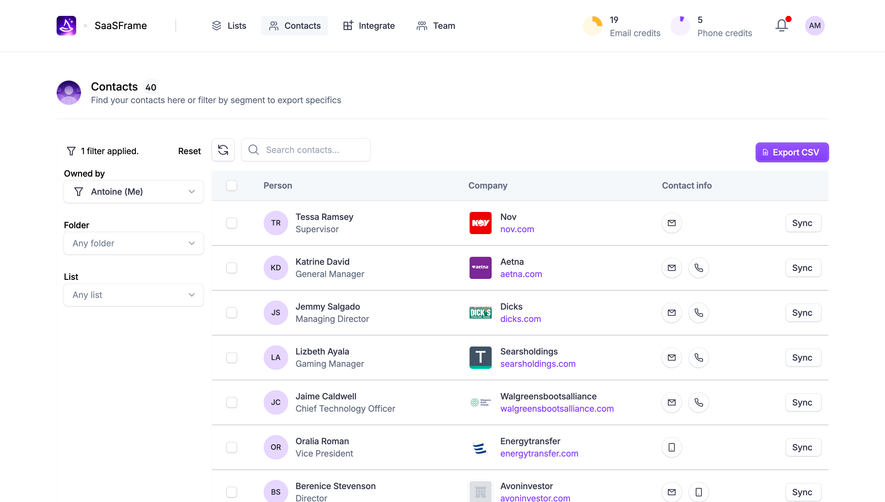This screenshot has height=502, width=885.
Task: Open the nov.com link
Action: (517, 229)
